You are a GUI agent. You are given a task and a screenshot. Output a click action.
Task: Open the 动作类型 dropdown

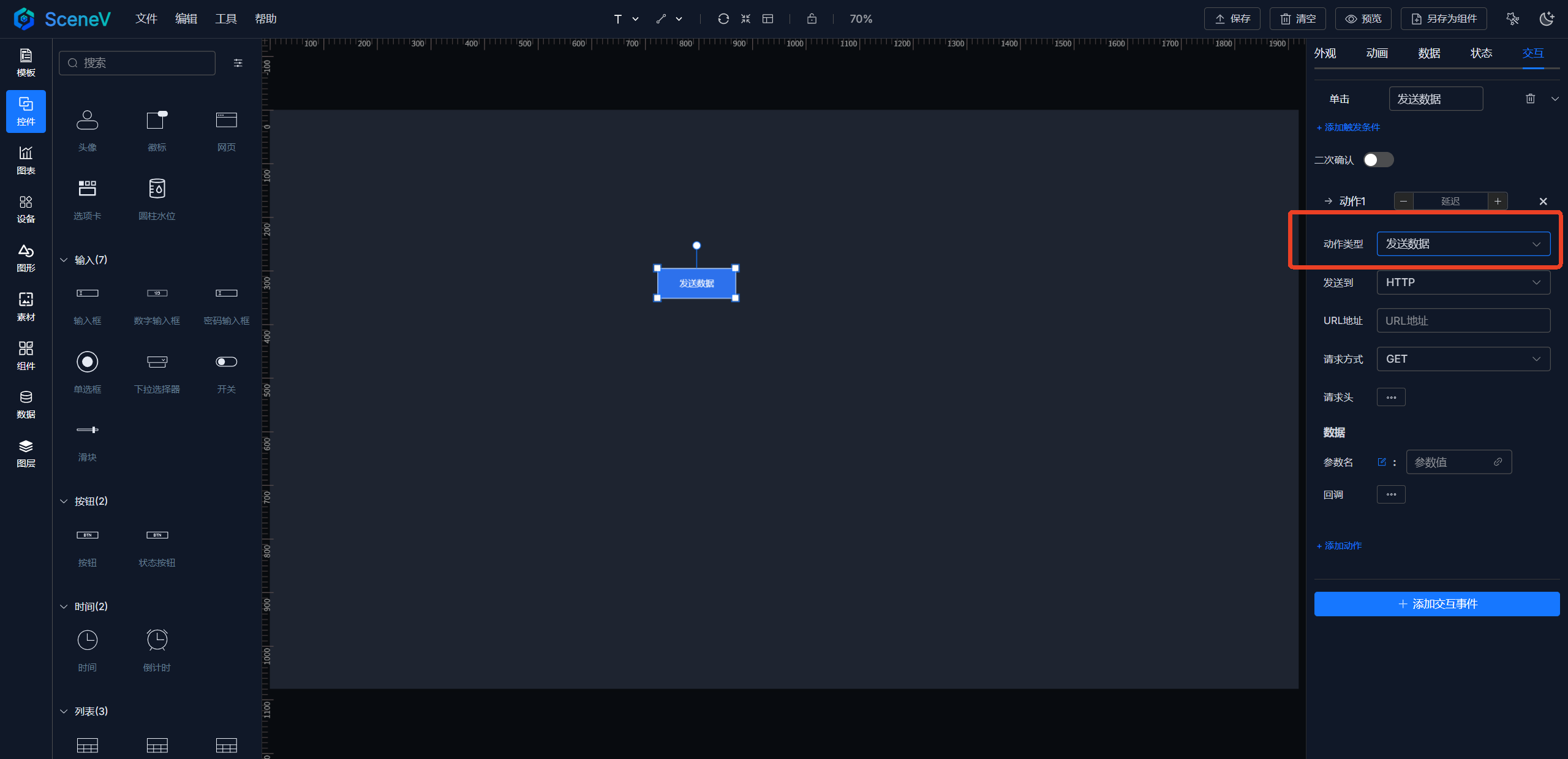point(1463,244)
